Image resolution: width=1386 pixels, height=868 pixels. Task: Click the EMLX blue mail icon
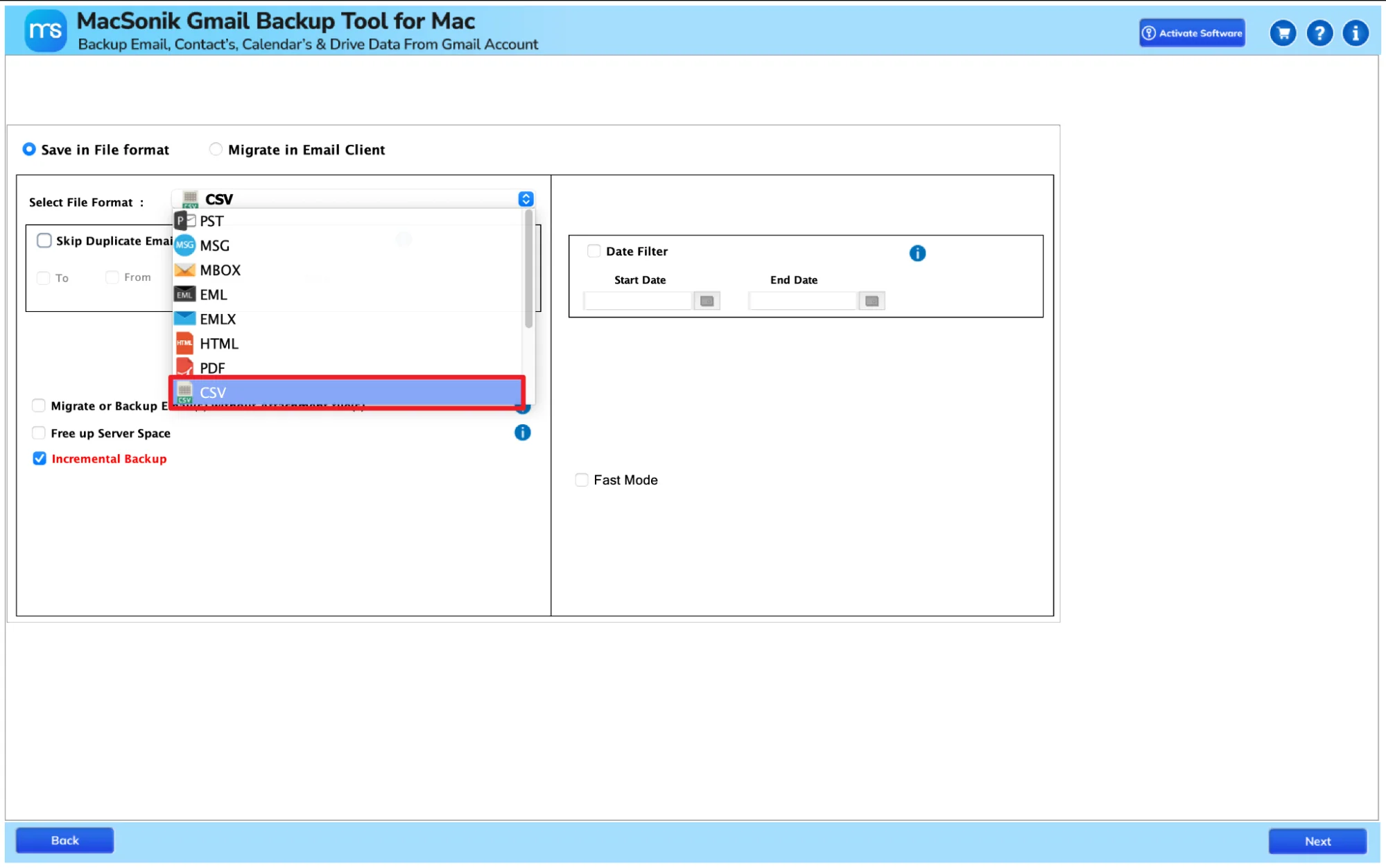pos(184,318)
